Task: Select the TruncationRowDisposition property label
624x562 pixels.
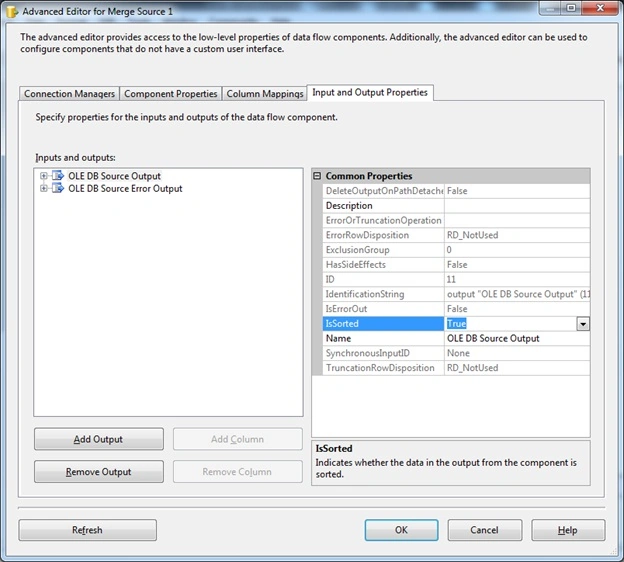Action: tap(383, 368)
